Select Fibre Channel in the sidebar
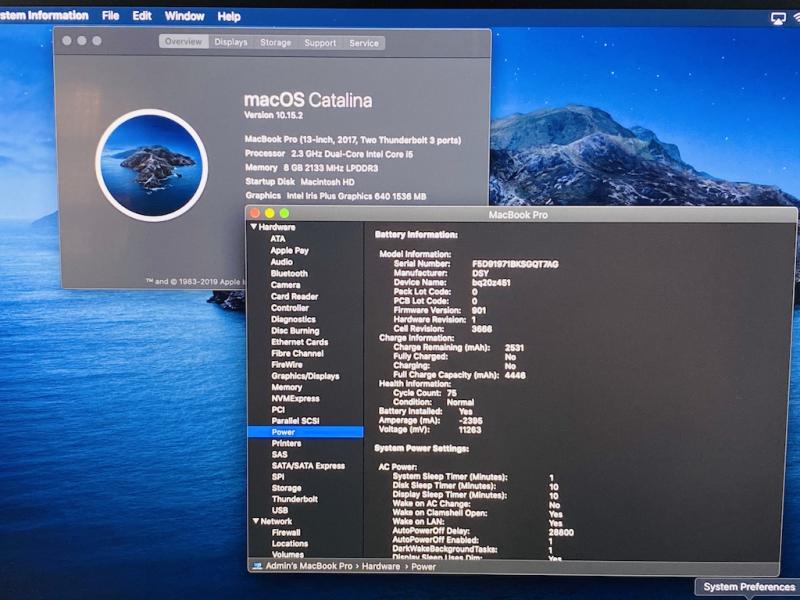The image size is (800, 600). [297, 353]
